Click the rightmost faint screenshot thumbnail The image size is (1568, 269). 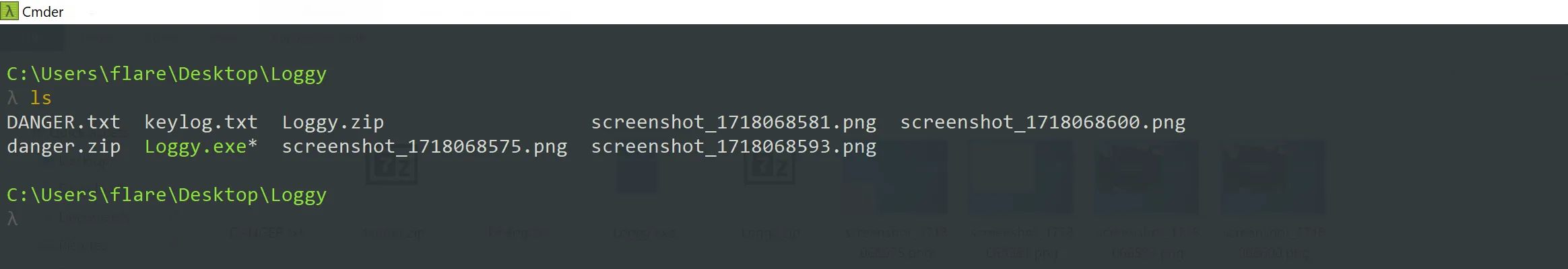1272,176
